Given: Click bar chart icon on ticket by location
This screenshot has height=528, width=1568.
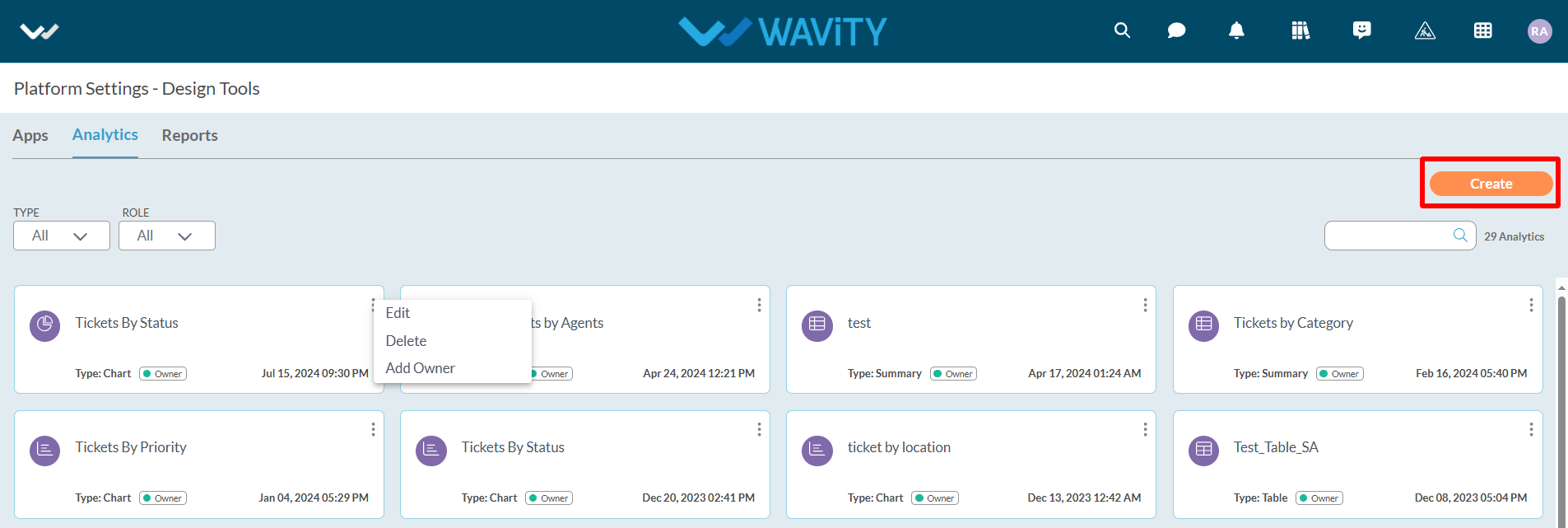Looking at the screenshot, I should (817, 450).
